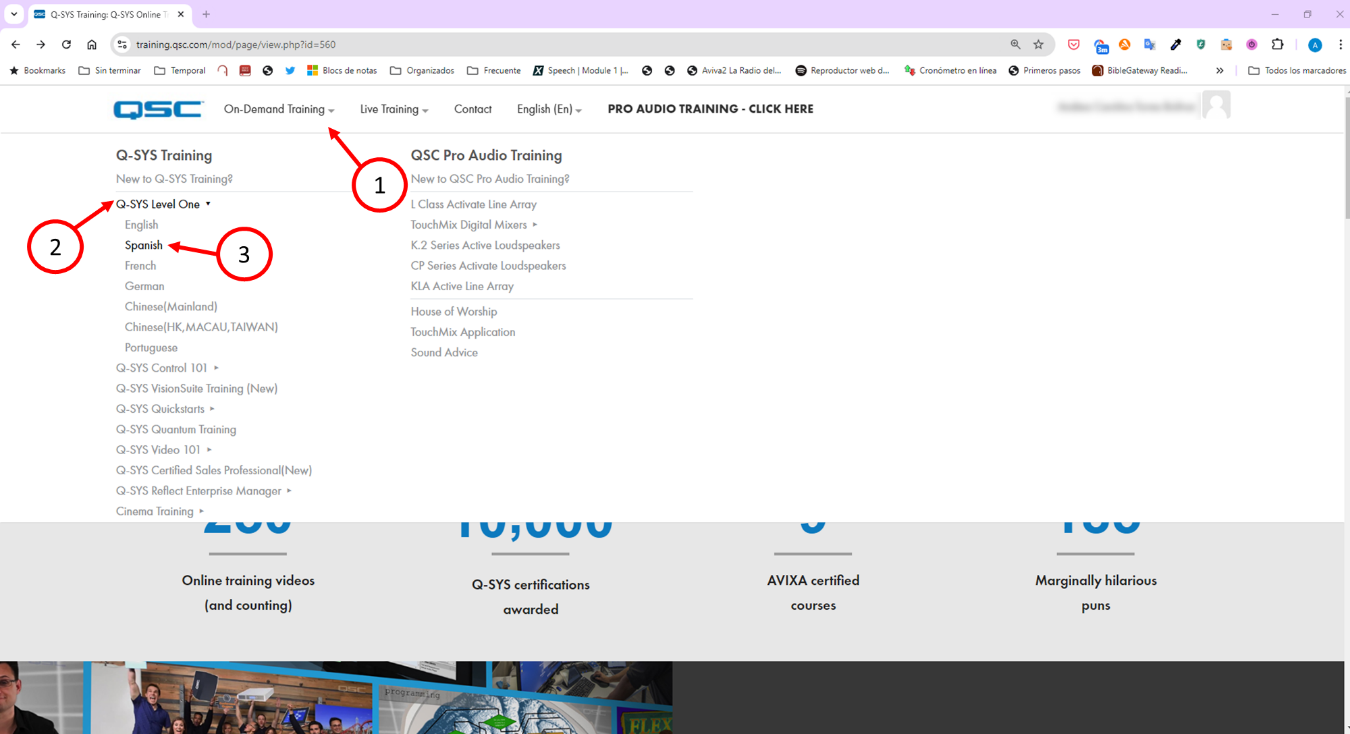Expand the TouchMix Digital Mixers submenu
1350x734 pixels.
[474, 225]
